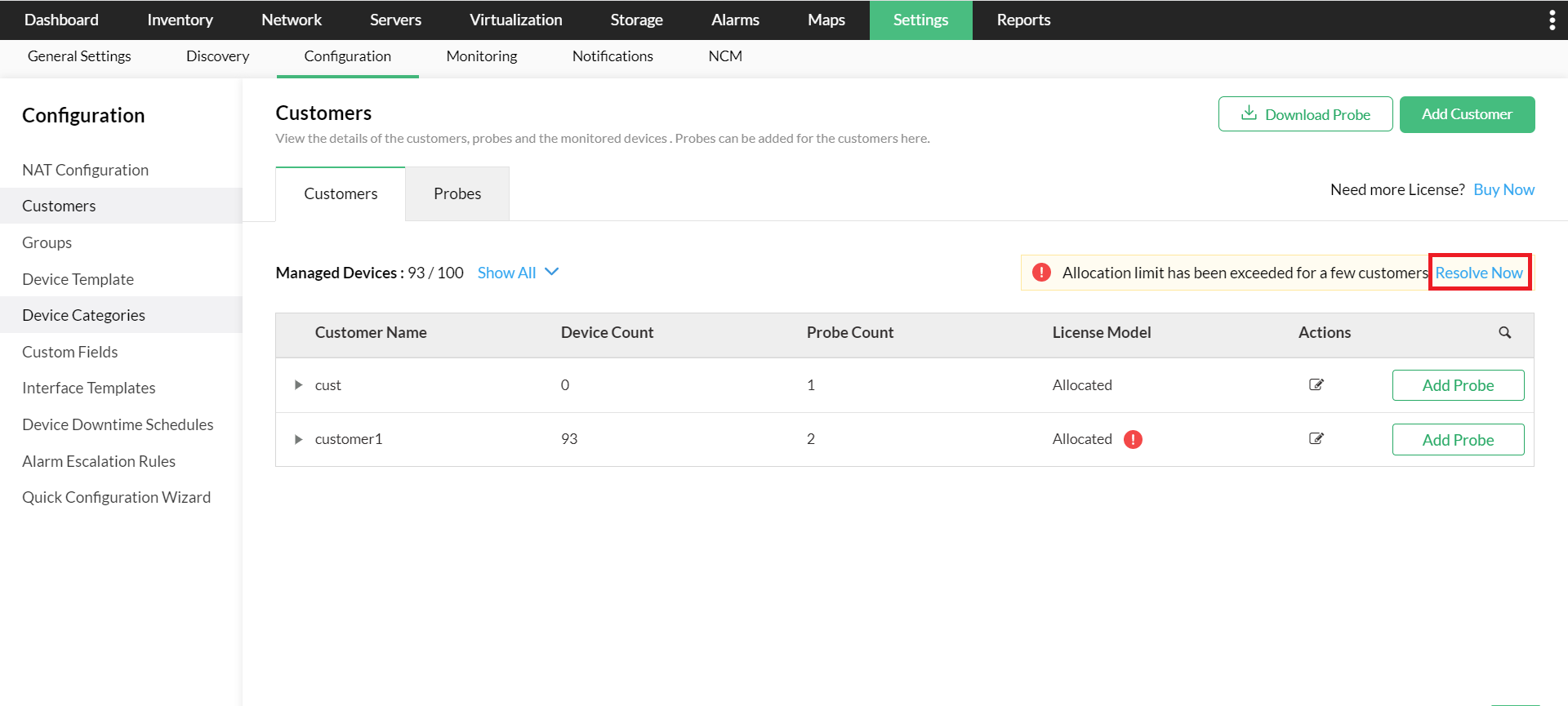The height and width of the screenshot is (706, 1568).
Task: Click the table search magnifier icon
Action: (1504, 332)
